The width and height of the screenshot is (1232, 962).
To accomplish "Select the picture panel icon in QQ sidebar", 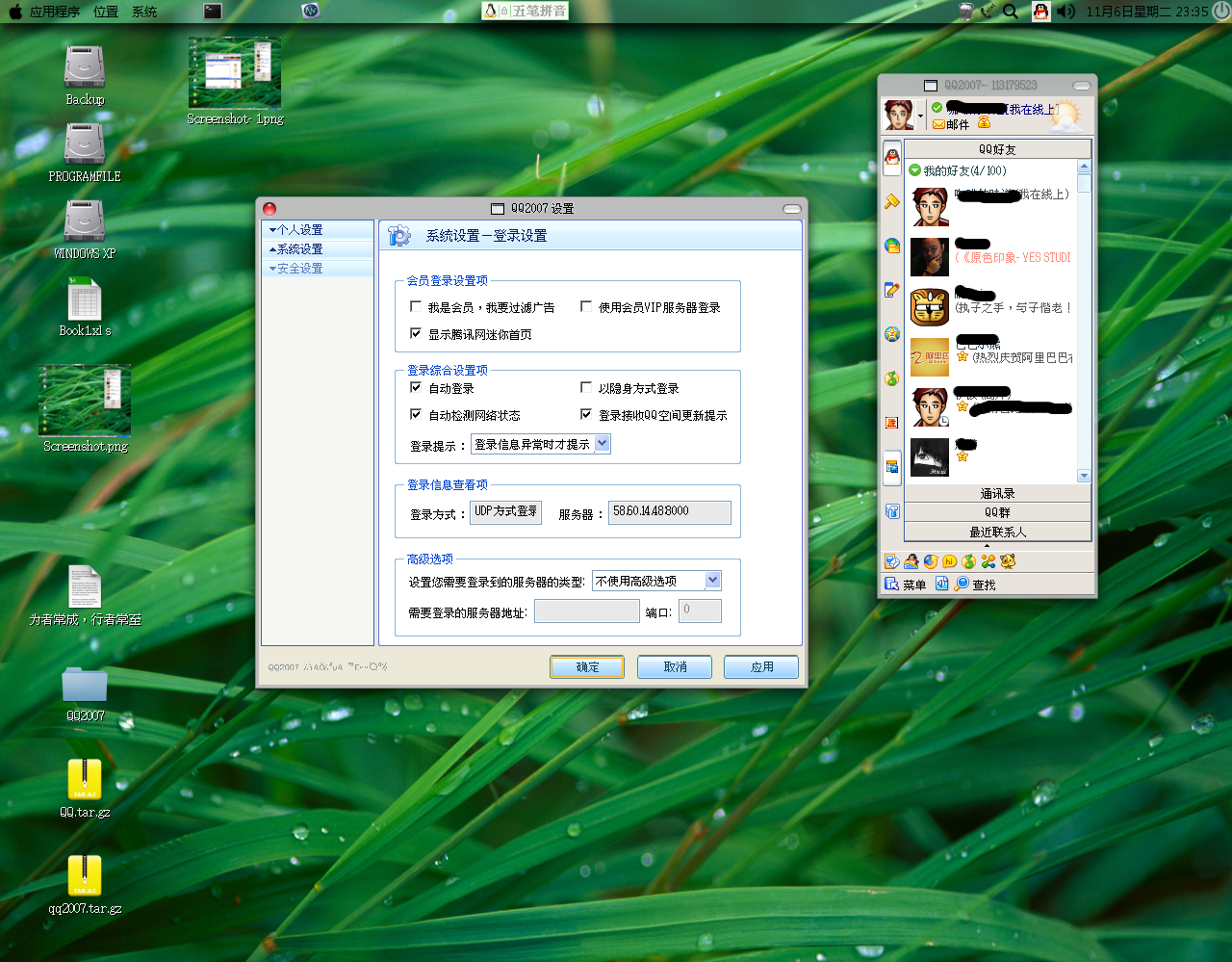I will tap(892, 467).
